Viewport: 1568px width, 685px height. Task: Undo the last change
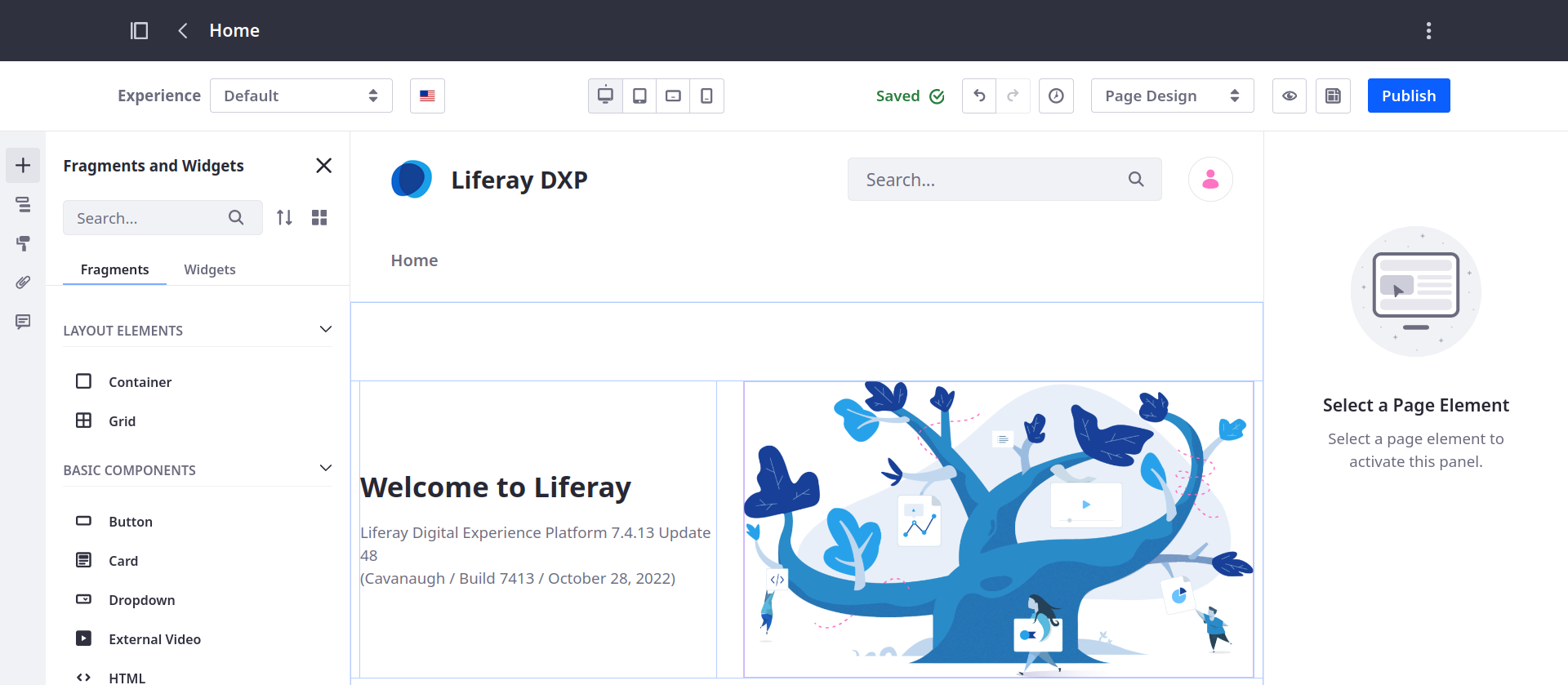(x=979, y=96)
